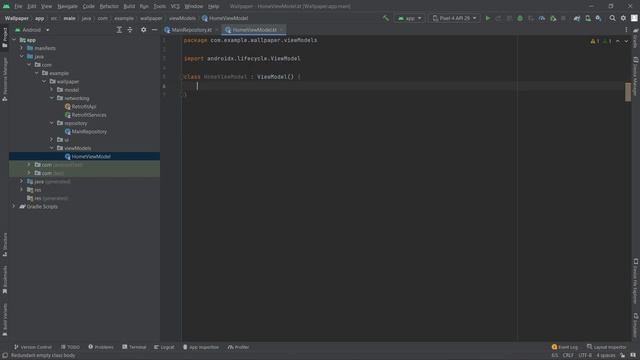Open the Refactor menu
The width and height of the screenshot is (640, 360).
click(109, 7)
